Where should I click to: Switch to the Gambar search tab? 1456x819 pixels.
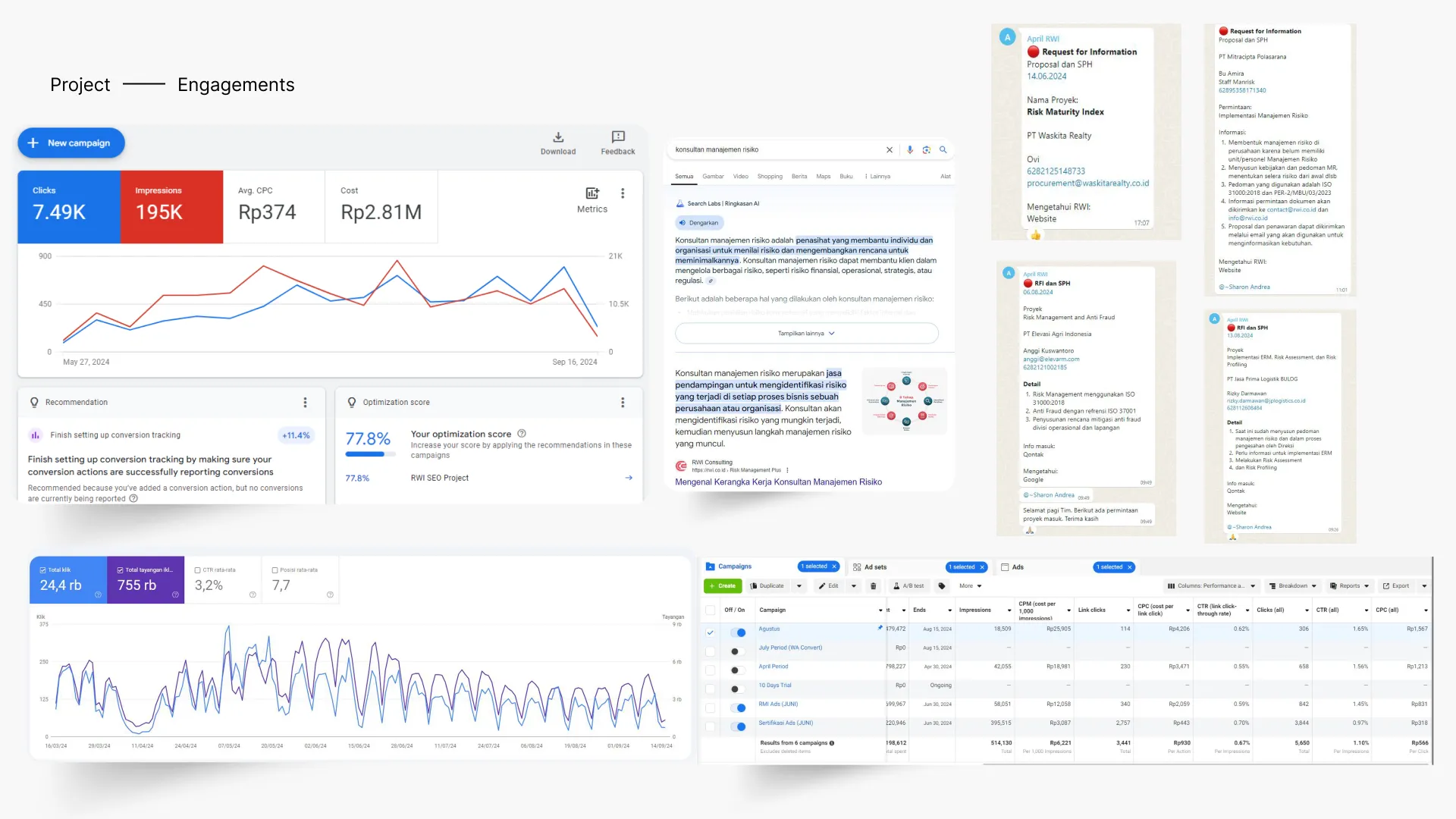coord(713,177)
